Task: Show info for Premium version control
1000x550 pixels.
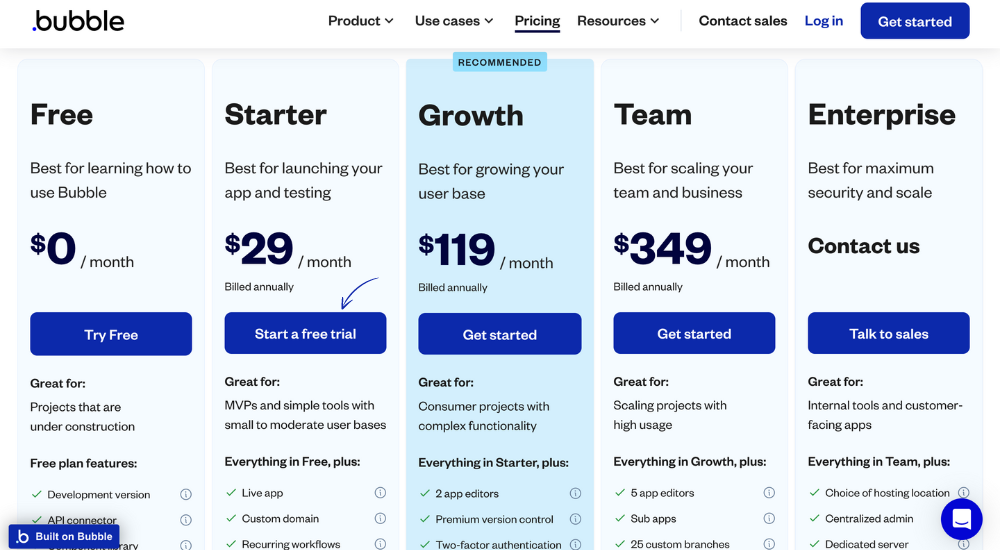Action: [575, 520]
